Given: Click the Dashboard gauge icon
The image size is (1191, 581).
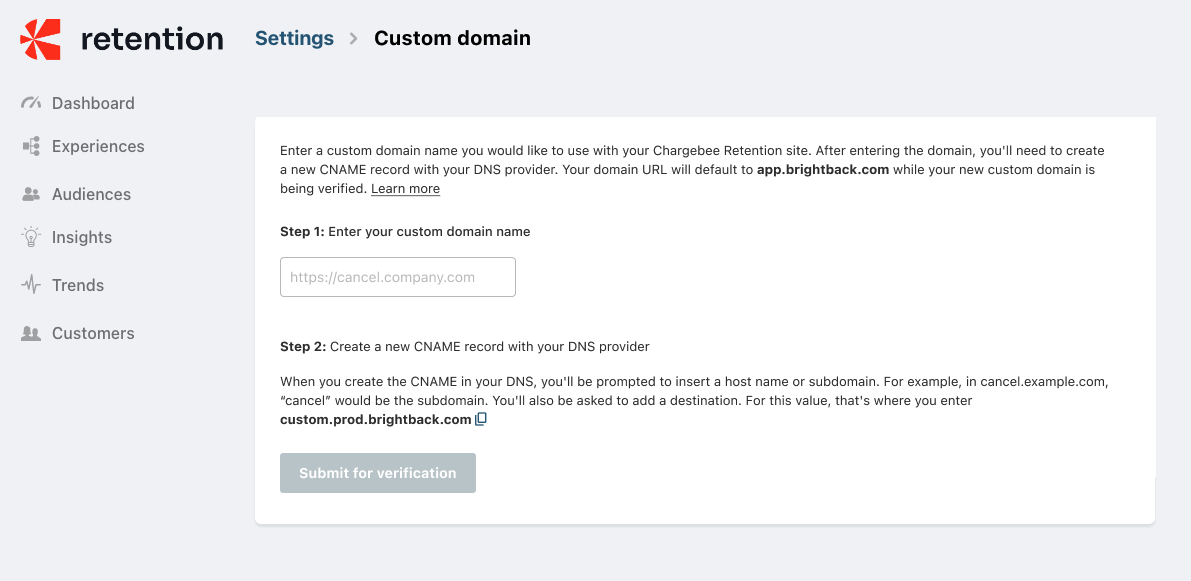Looking at the screenshot, I should point(31,103).
